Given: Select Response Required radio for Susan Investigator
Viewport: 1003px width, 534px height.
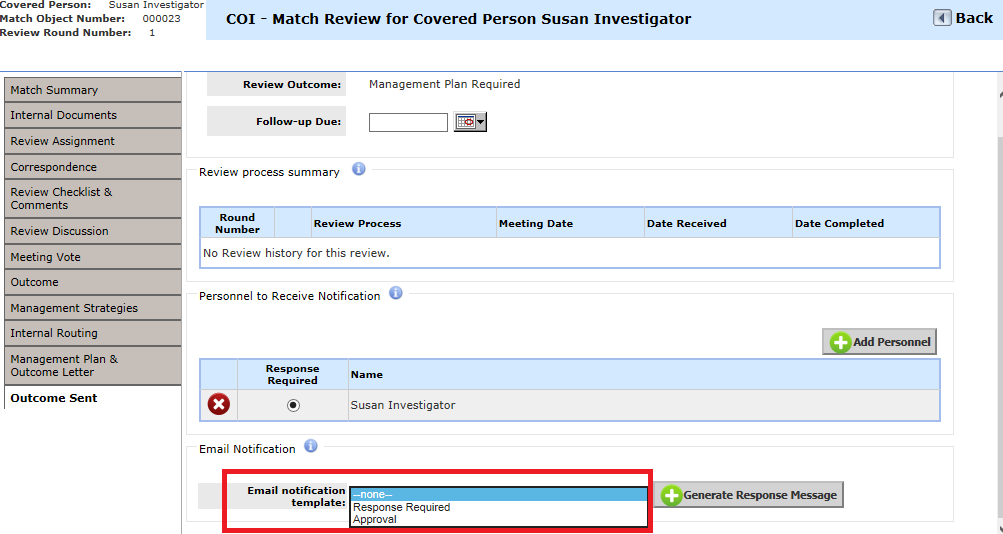Looking at the screenshot, I should pyautogui.click(x=293, y=405).
